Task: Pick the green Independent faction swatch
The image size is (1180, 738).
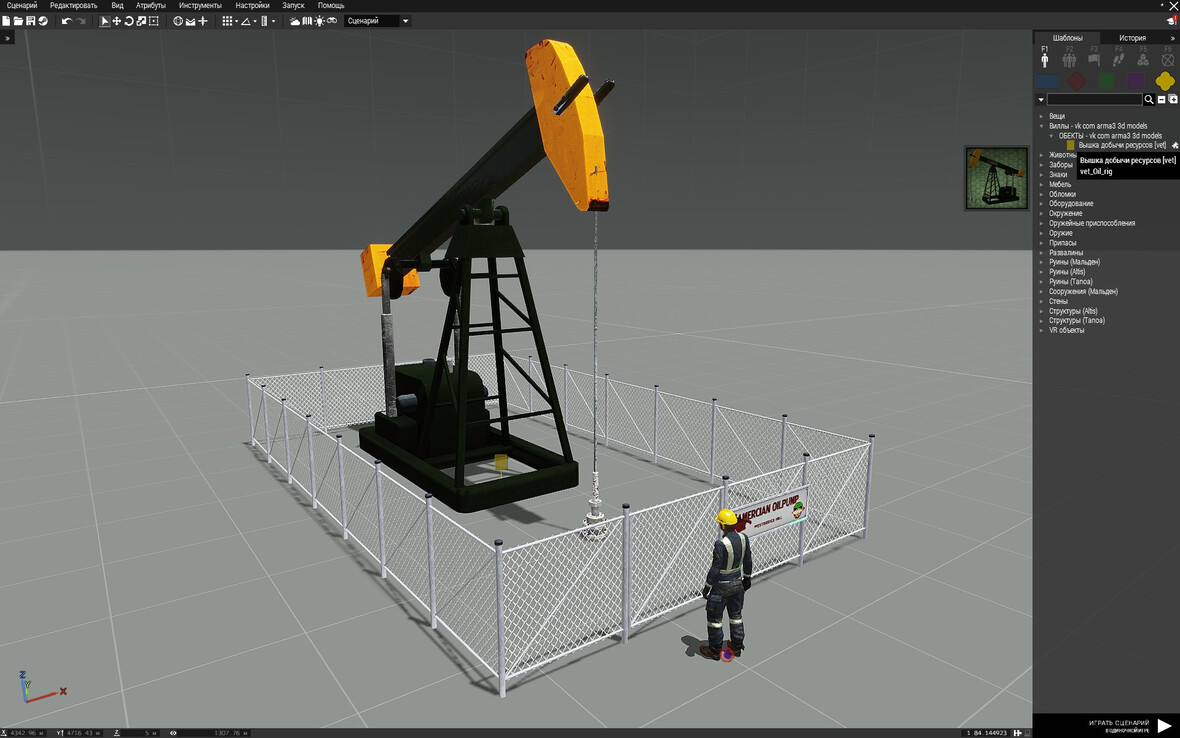Action: pyautogui.click(x=1106, y=81)
